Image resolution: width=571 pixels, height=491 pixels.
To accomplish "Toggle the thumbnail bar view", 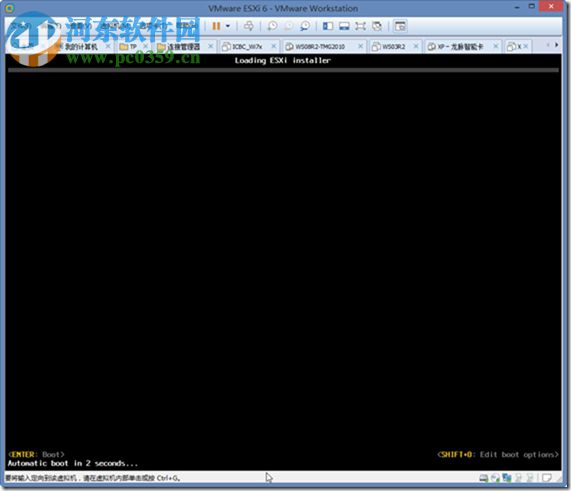I will (344, 26).
